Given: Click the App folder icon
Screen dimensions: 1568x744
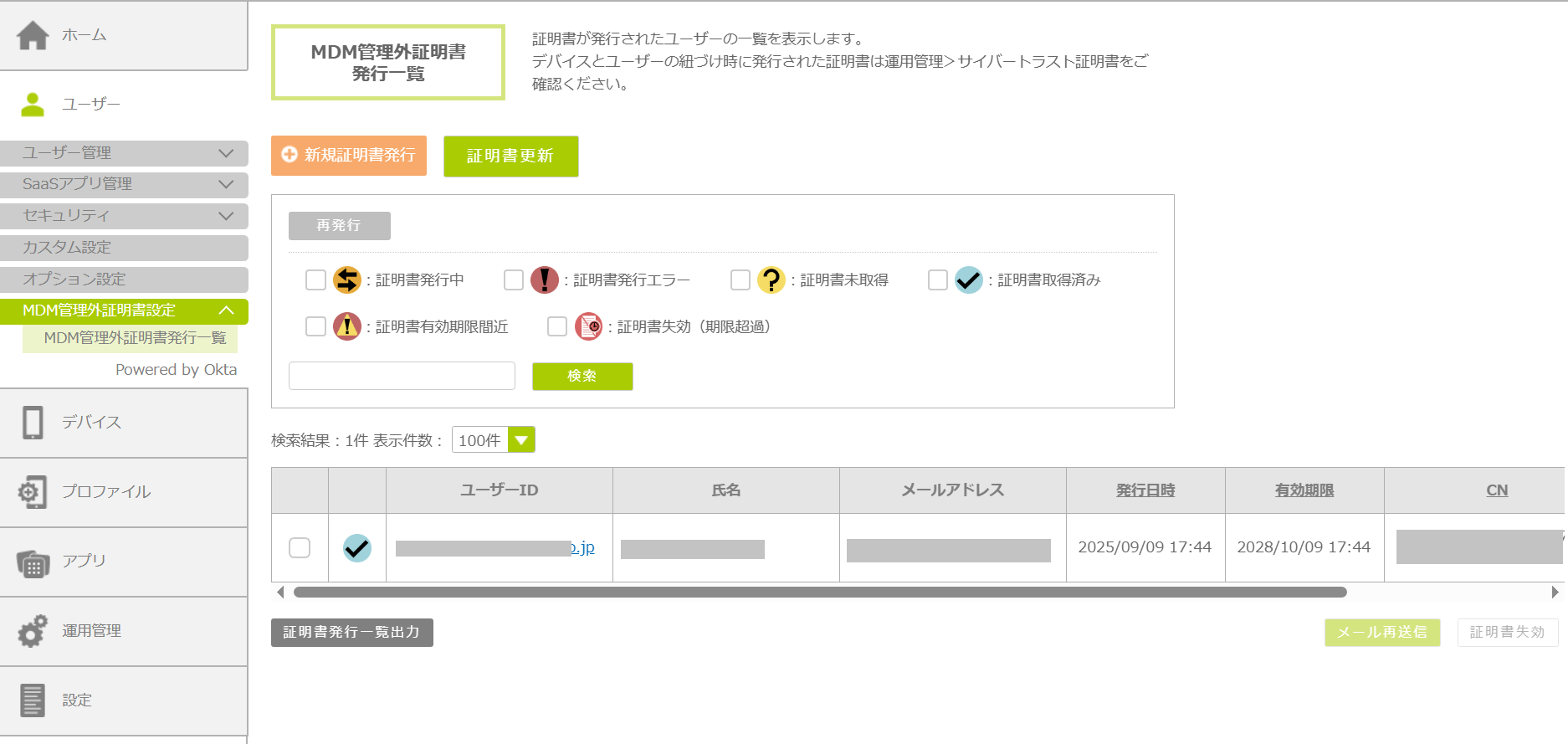Looking at the screenshot, I should (x=33, y=562).
